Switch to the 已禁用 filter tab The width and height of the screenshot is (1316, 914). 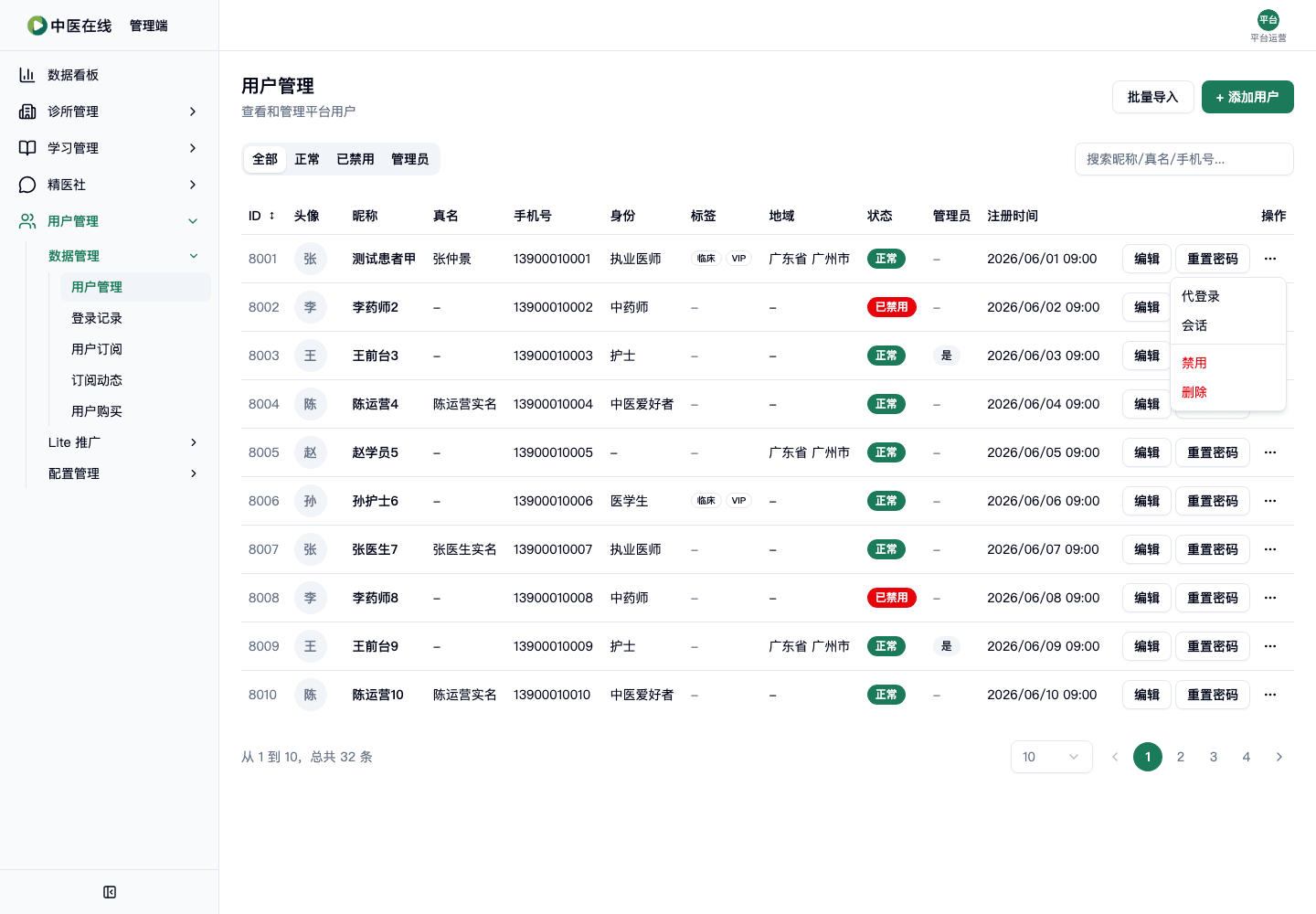pyautogui.click(x=356, y=159)
